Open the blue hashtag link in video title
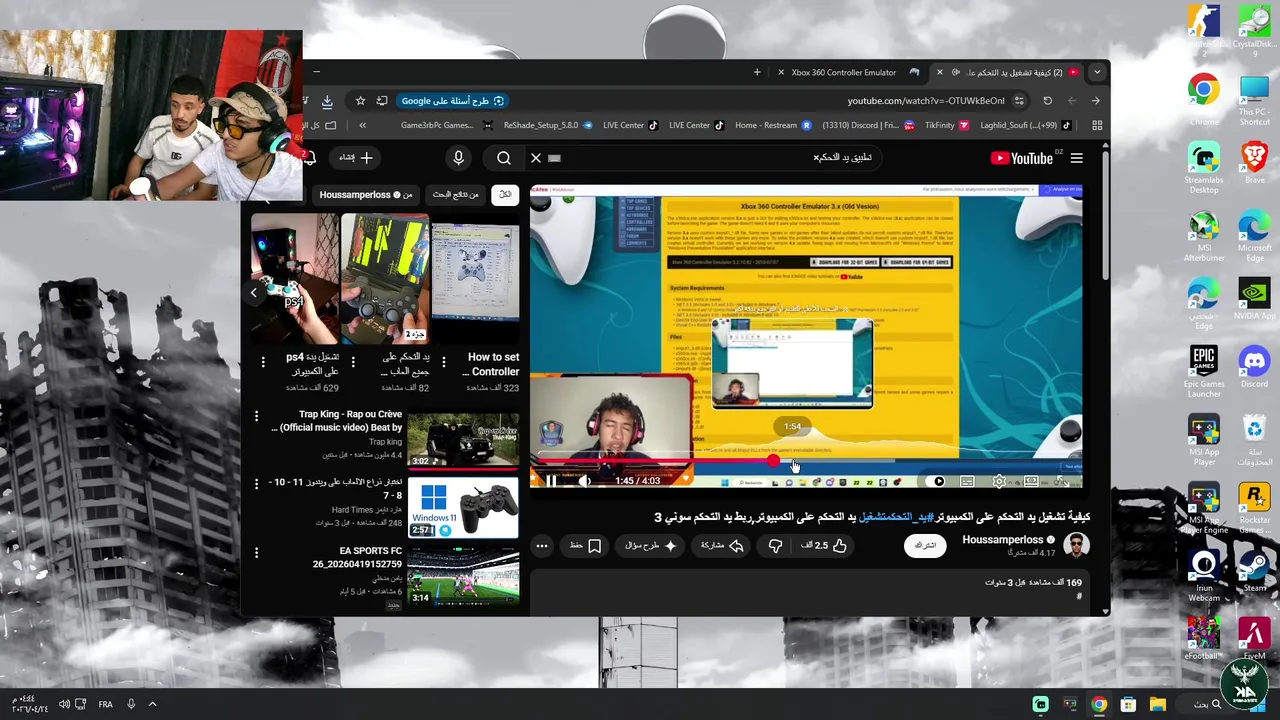The height and width of the screenshot is (720, 1280). point(896,517)
